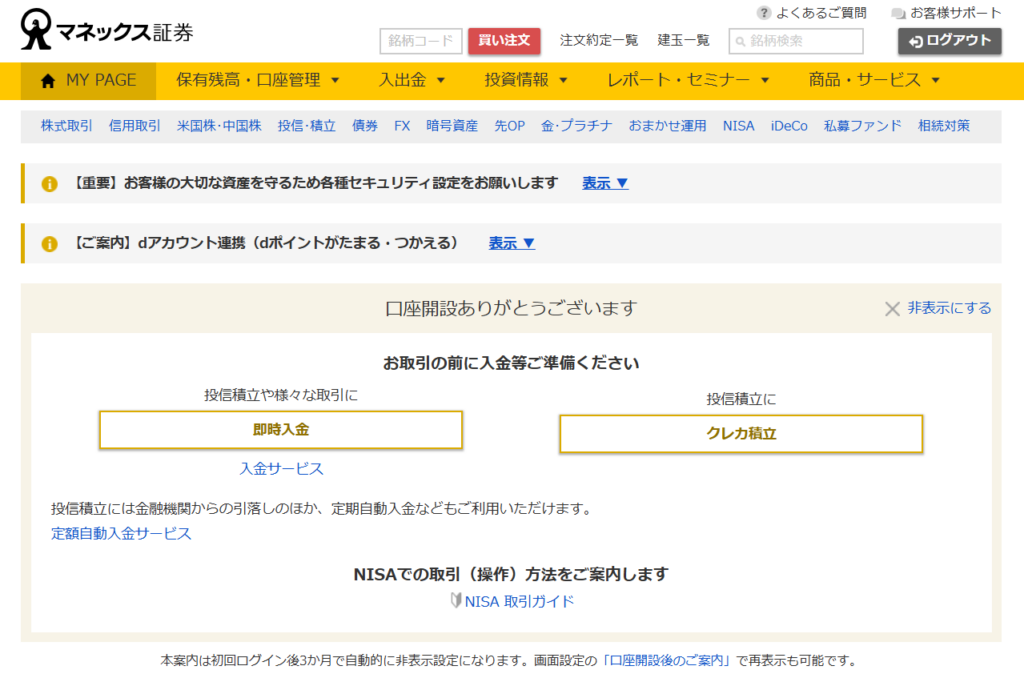Click the customer support chat icon
1024x674 pixels.
898,13
